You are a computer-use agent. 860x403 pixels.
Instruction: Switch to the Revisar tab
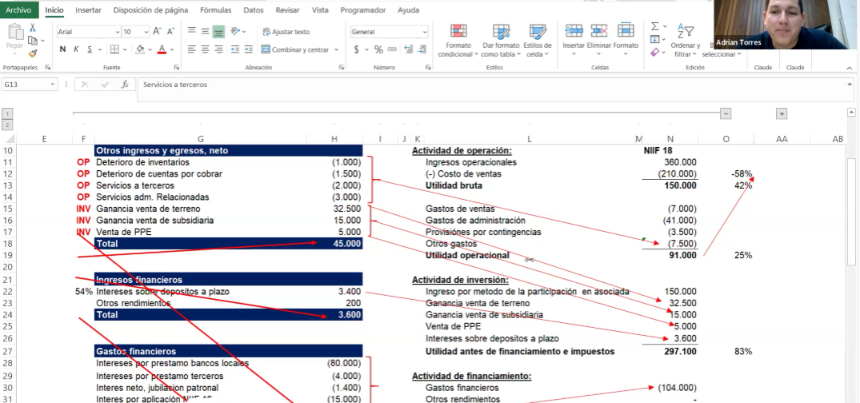(x=287, y=10)
